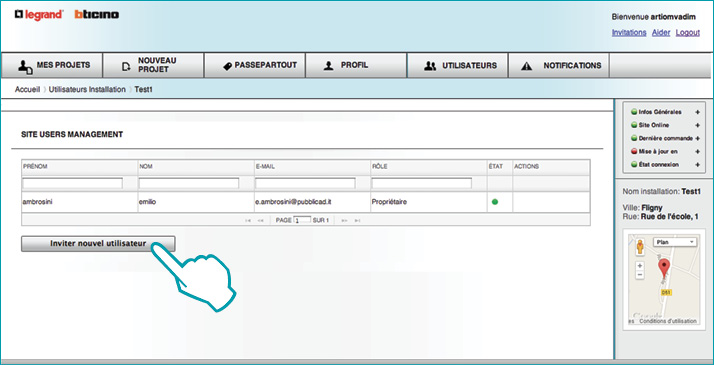Zoom in on the map

click(x=640, y=266)
